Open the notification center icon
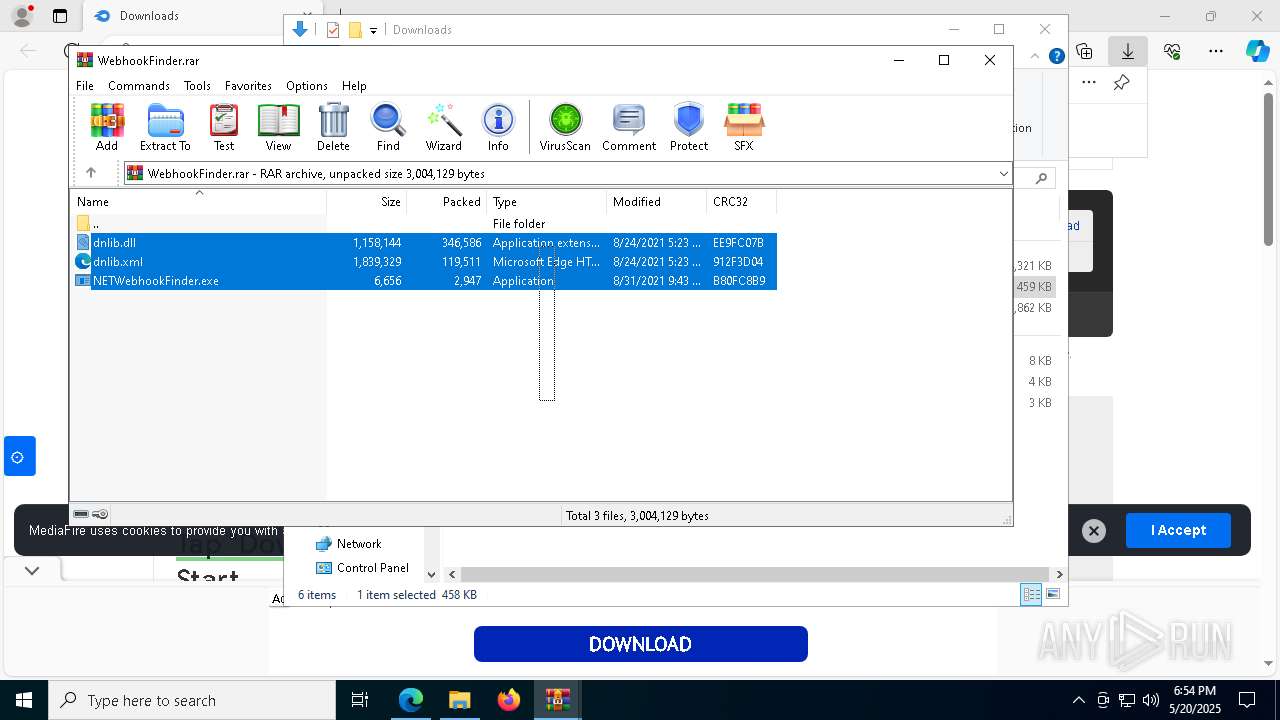Image resolution: width=1280 pixels, height=720 pixels. (x=1247, y=700)
